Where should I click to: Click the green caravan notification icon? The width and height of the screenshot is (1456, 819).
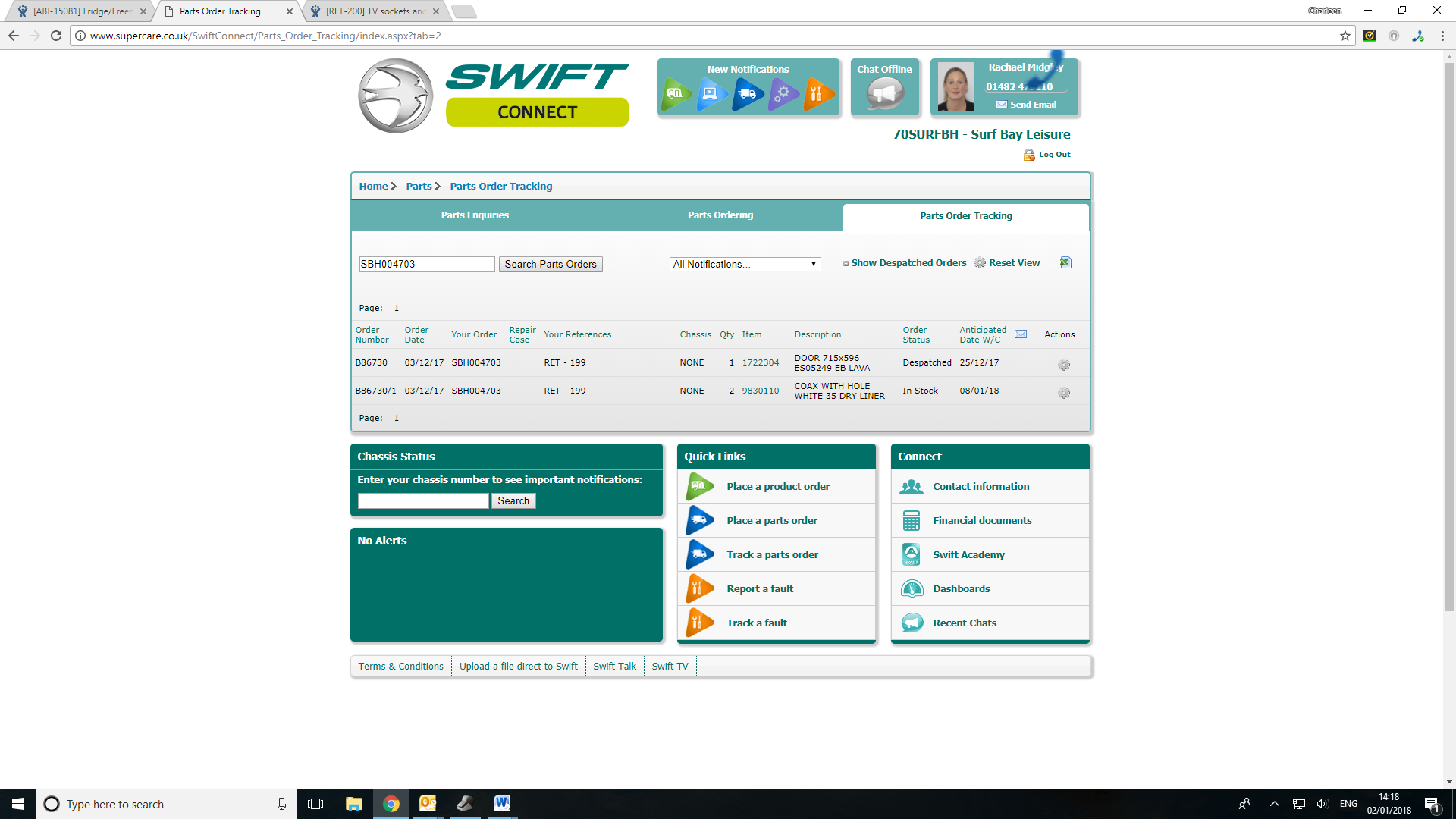point(675,94)
